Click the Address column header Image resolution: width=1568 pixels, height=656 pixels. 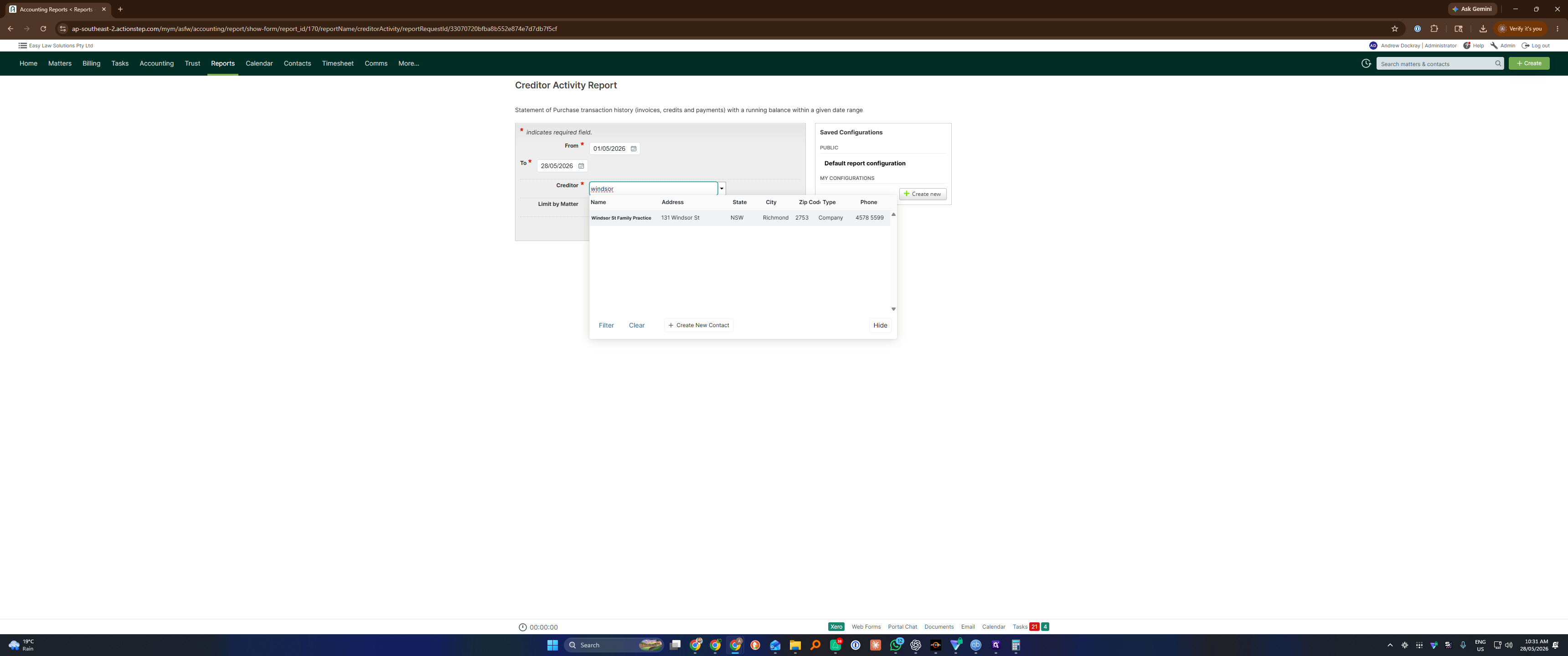pos(672,203)
